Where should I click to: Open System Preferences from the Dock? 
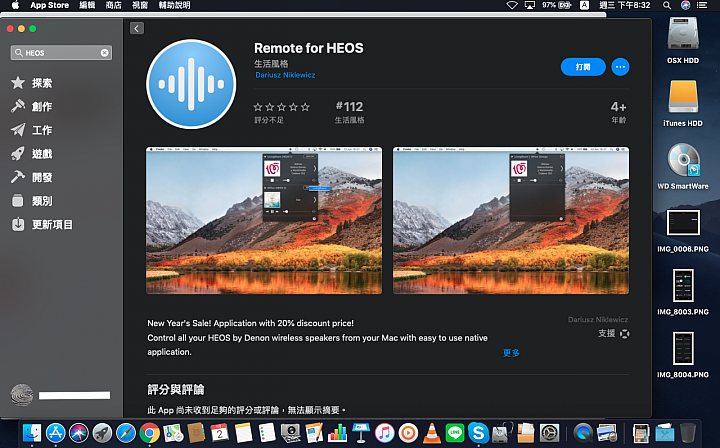(x=549, y=432)
